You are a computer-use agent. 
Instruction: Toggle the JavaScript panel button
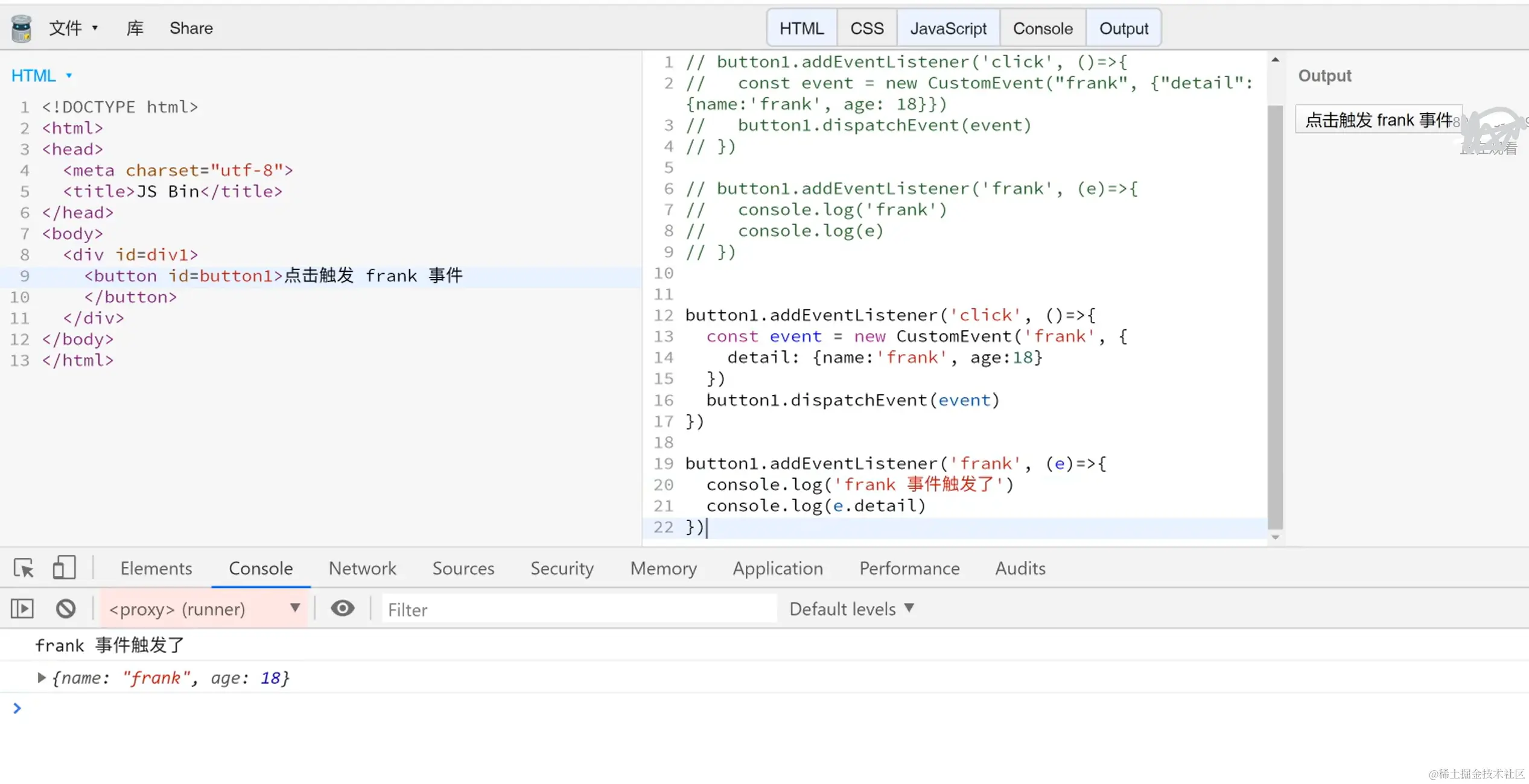[948, 28]
